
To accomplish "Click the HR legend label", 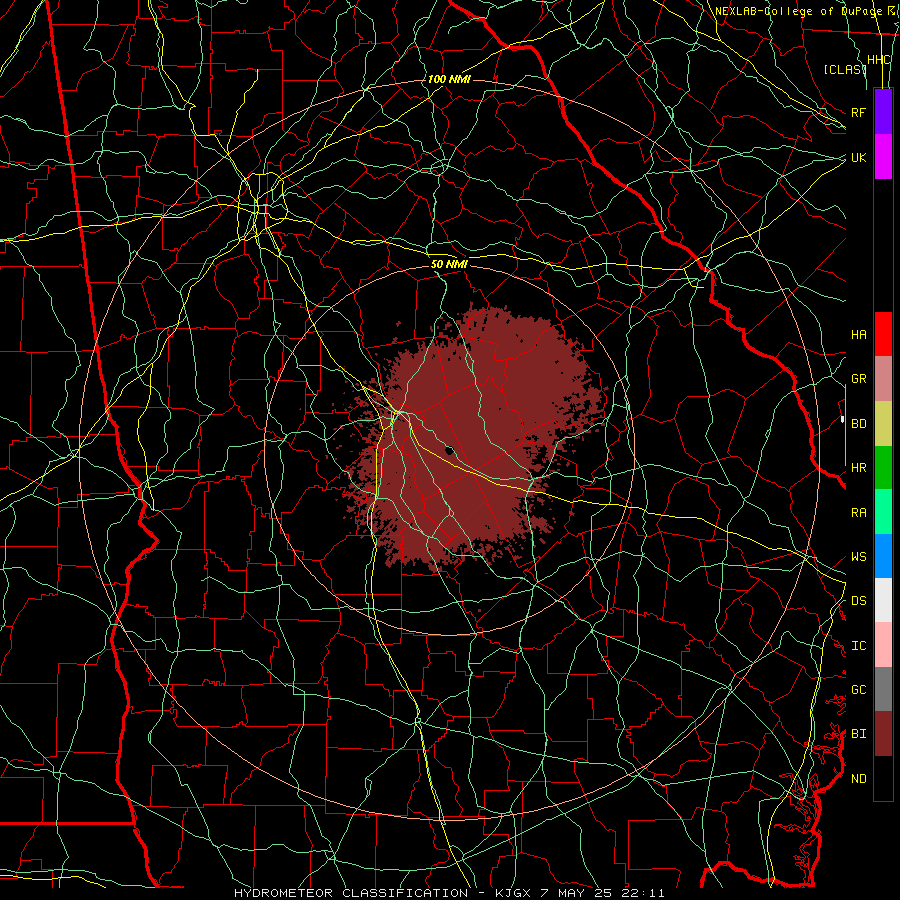I will (x=858, y=468).
